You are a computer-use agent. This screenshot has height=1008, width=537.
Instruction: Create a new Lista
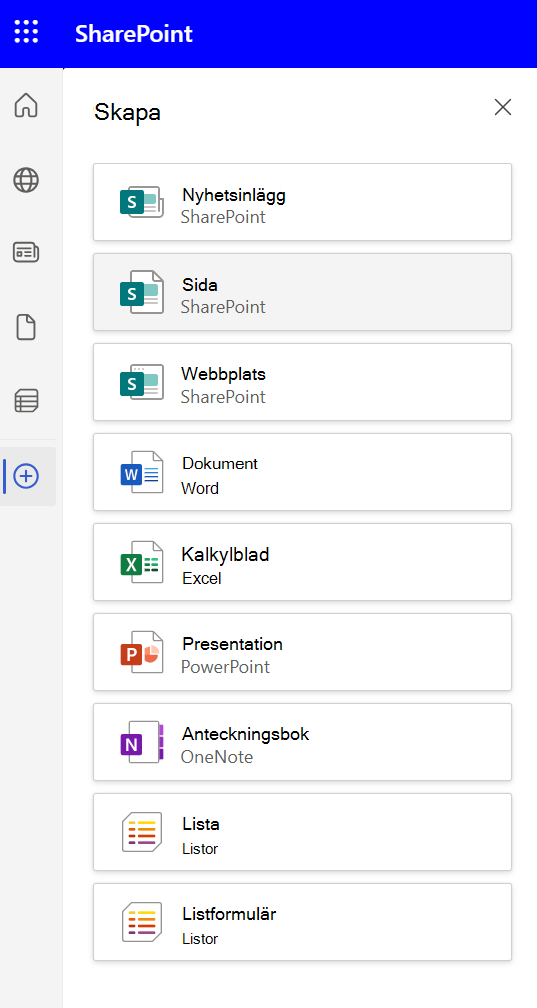(x=302, y=832)
